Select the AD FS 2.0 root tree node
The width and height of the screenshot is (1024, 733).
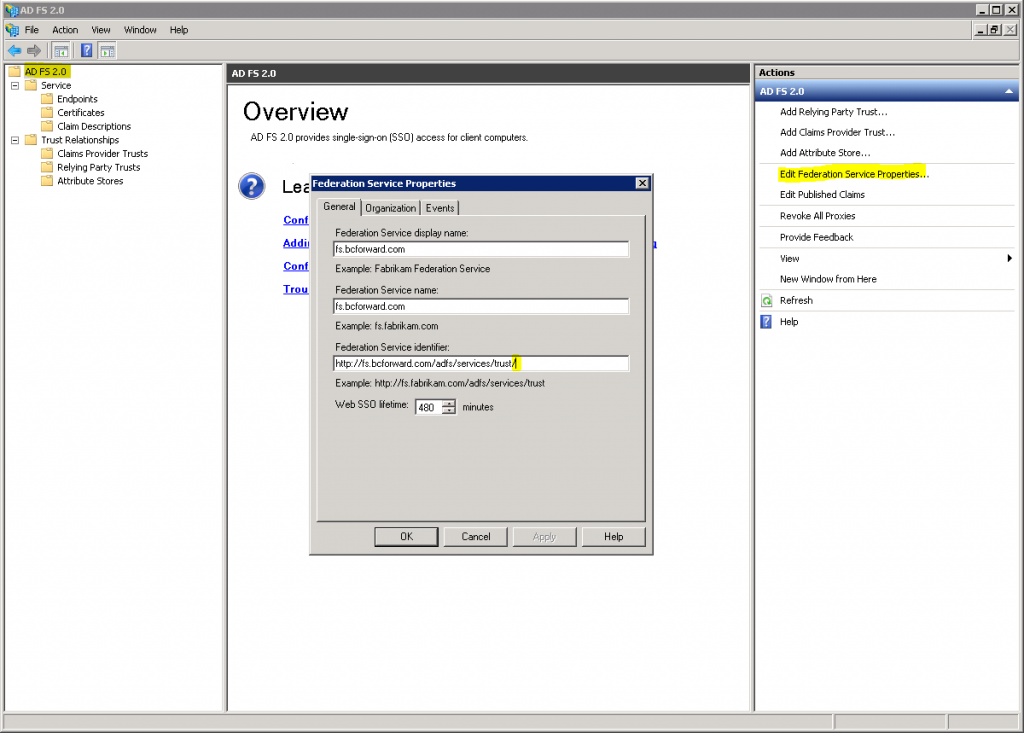46,71
